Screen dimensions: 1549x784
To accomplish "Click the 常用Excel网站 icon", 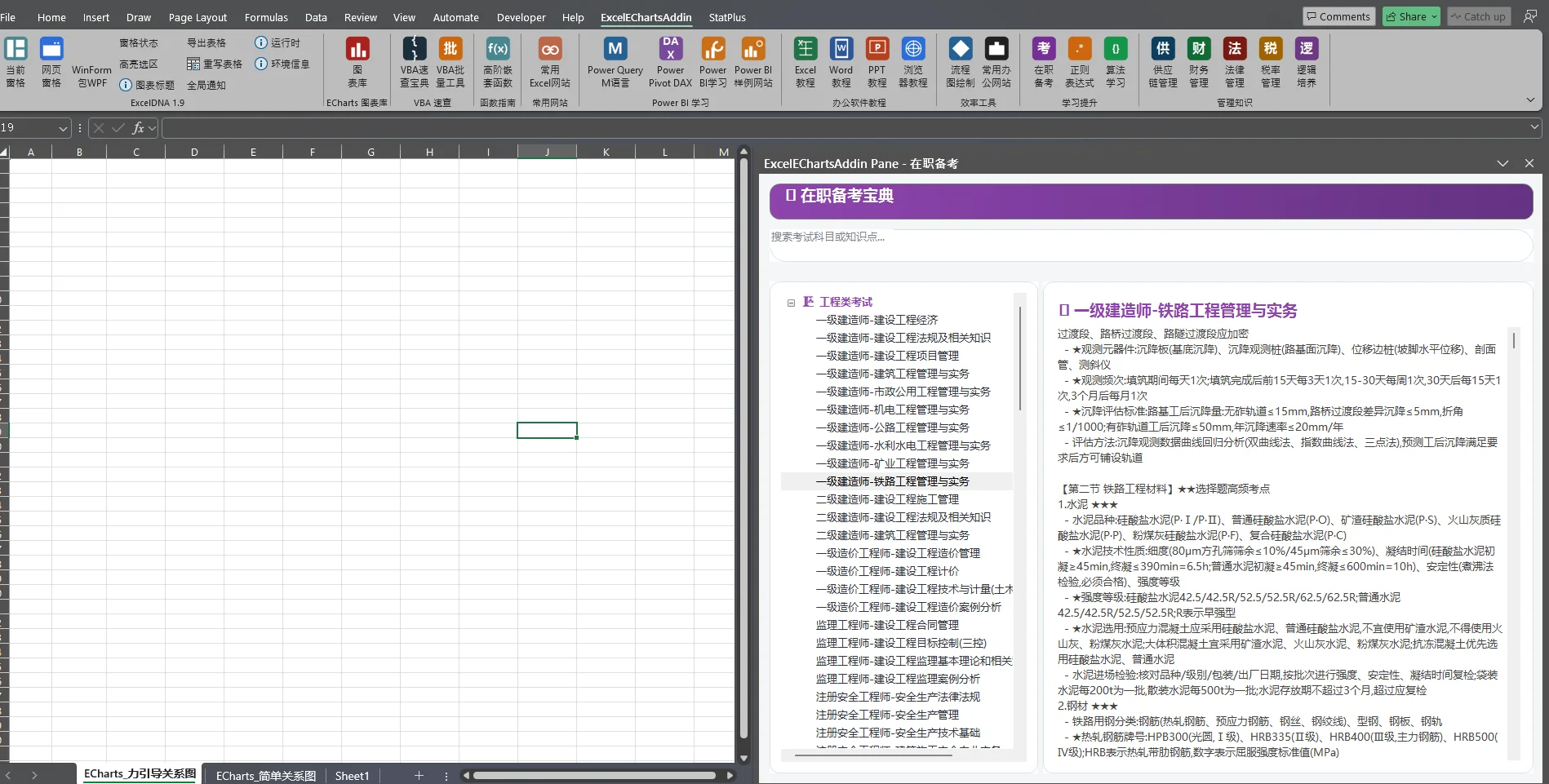I will point(550,48).
